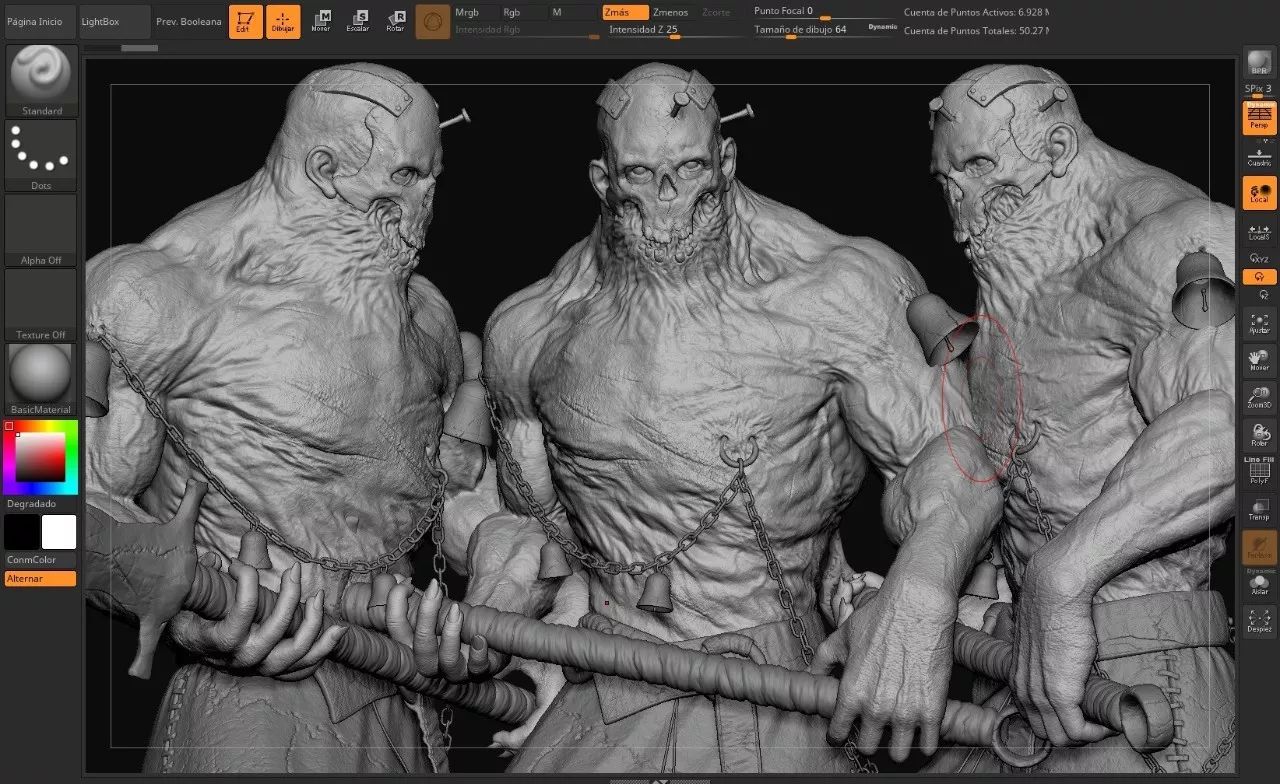Select the Escalar (Scale) tool
The height and width of the screenshot is (784, 1280).
point(358,21)
